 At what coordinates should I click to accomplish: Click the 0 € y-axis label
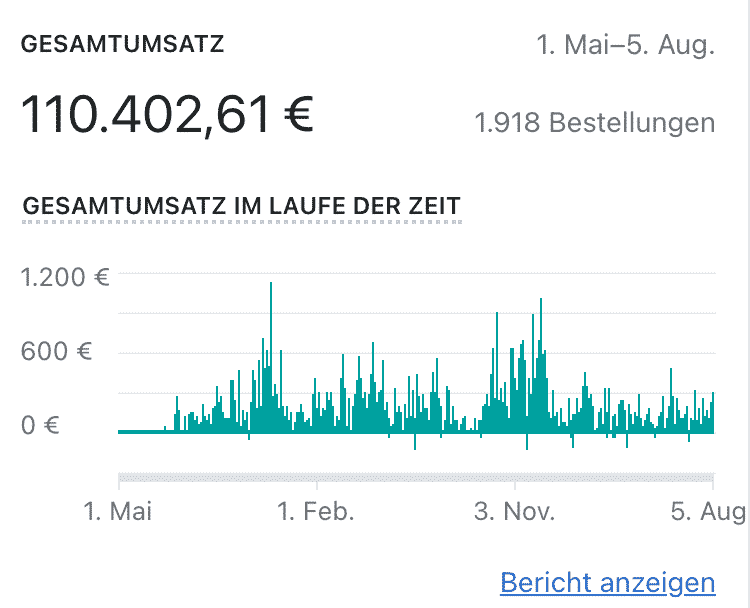pos(40,425)
